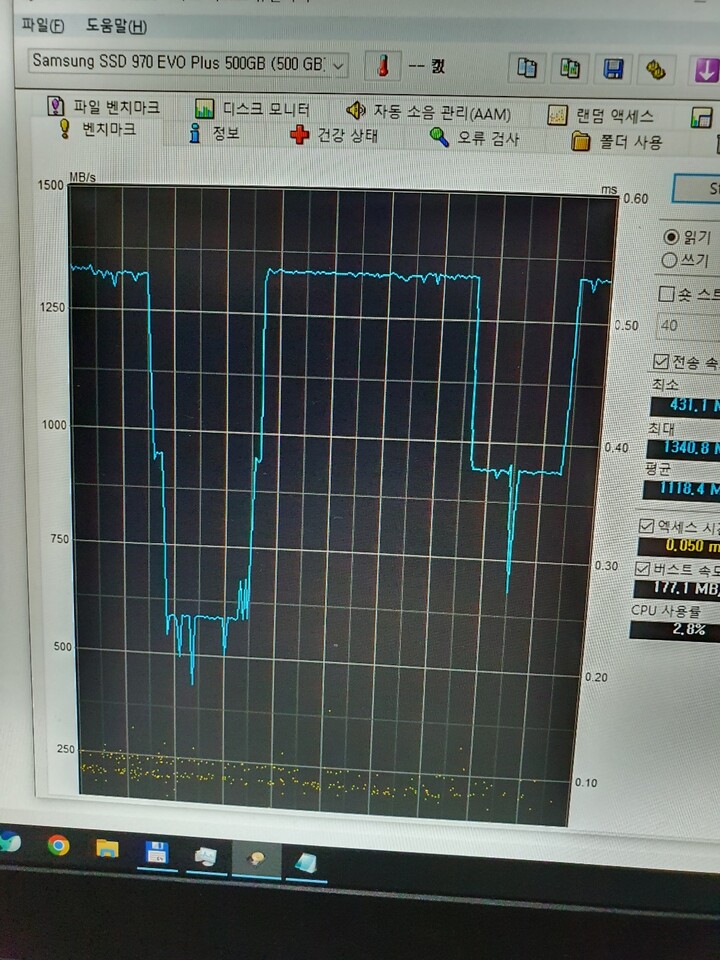Viewport: 720px width, 960px height.
Task: Click the average value 1118.4
Action: (x=681, y=489)
